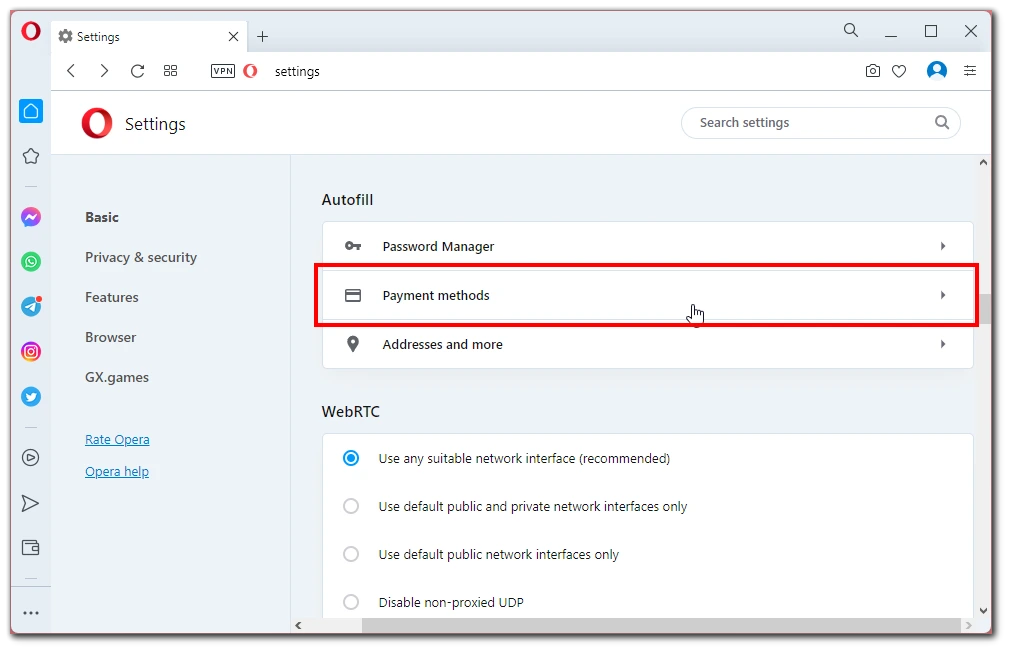
Task: Switch to the Settings tab
Action: tap(149, 37)
